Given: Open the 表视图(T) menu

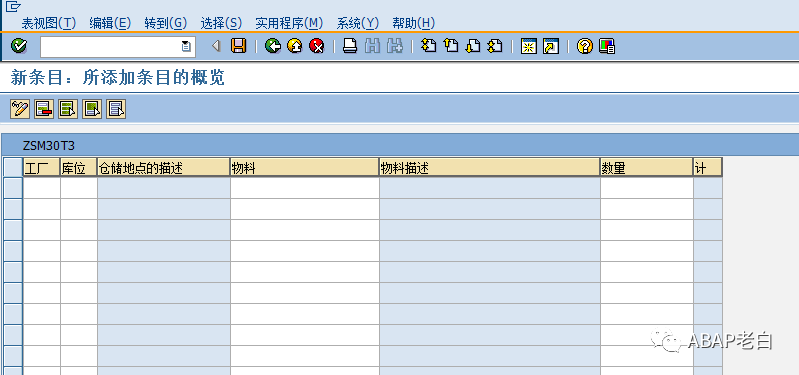Looking at the screenshot, I should pos(48,23).
